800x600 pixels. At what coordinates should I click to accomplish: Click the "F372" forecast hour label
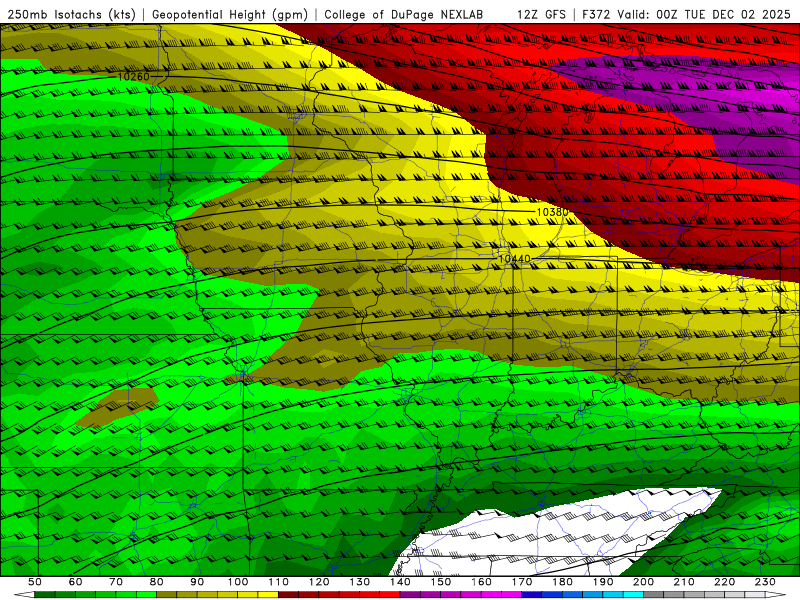[x=596, y=15]
